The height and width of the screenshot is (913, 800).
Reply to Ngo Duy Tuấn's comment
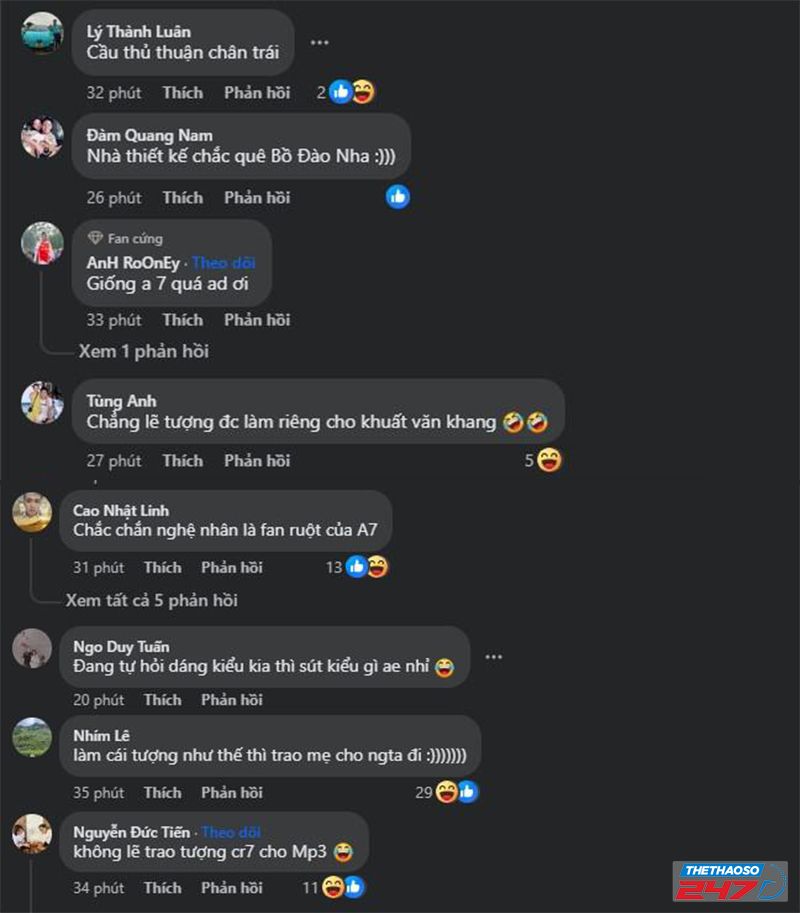231,700
